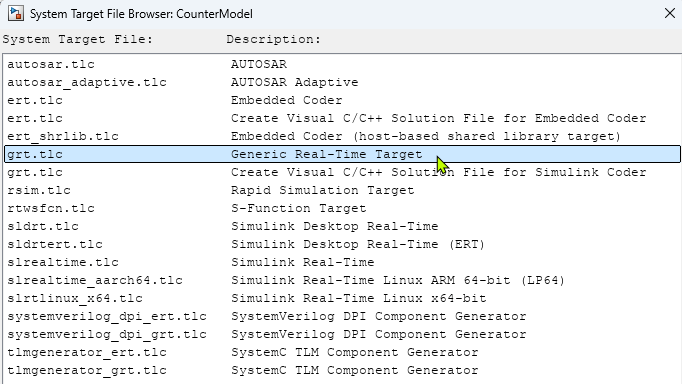Select slrealtime.tlc Simulink Real-Time
682x384 pixels.
pyautogui.click(x=342, y=262)
